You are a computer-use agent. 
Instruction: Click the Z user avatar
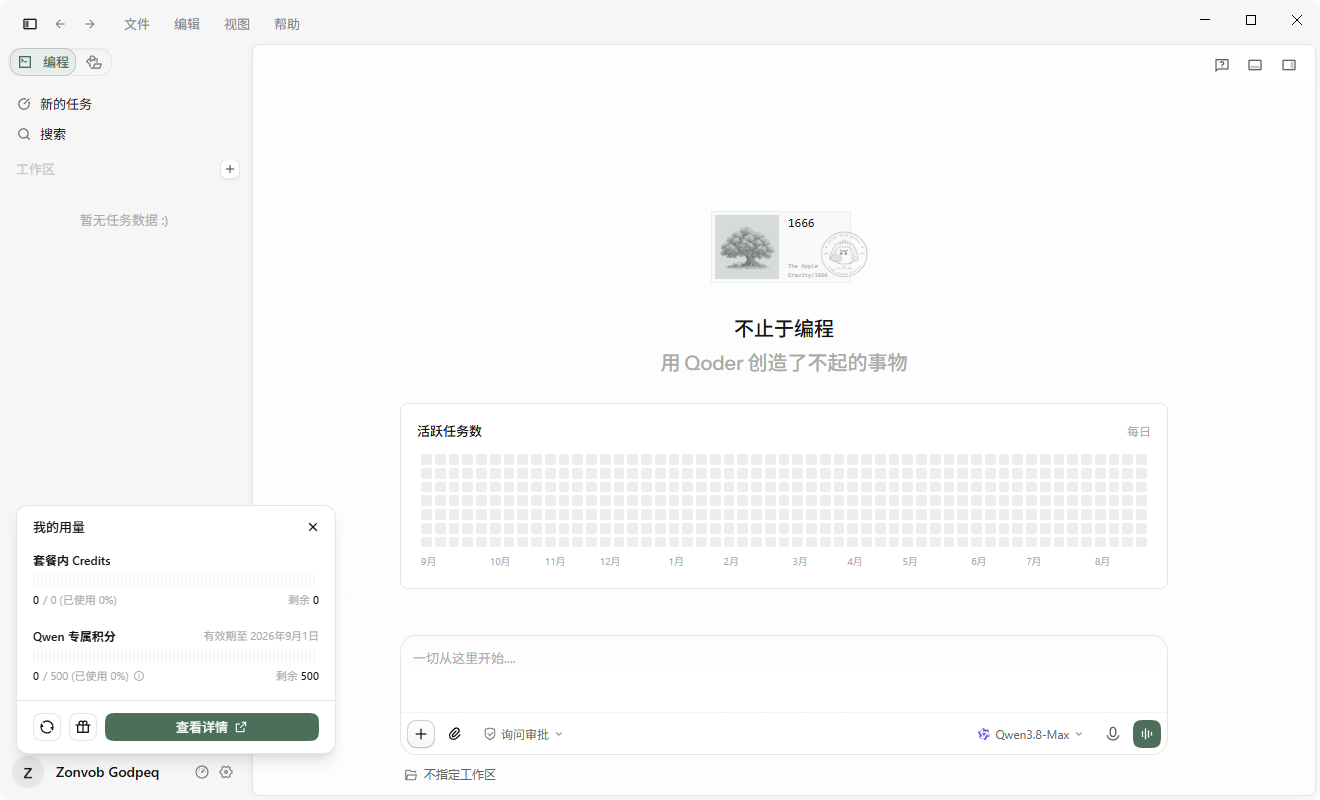[x=28, y=772]
